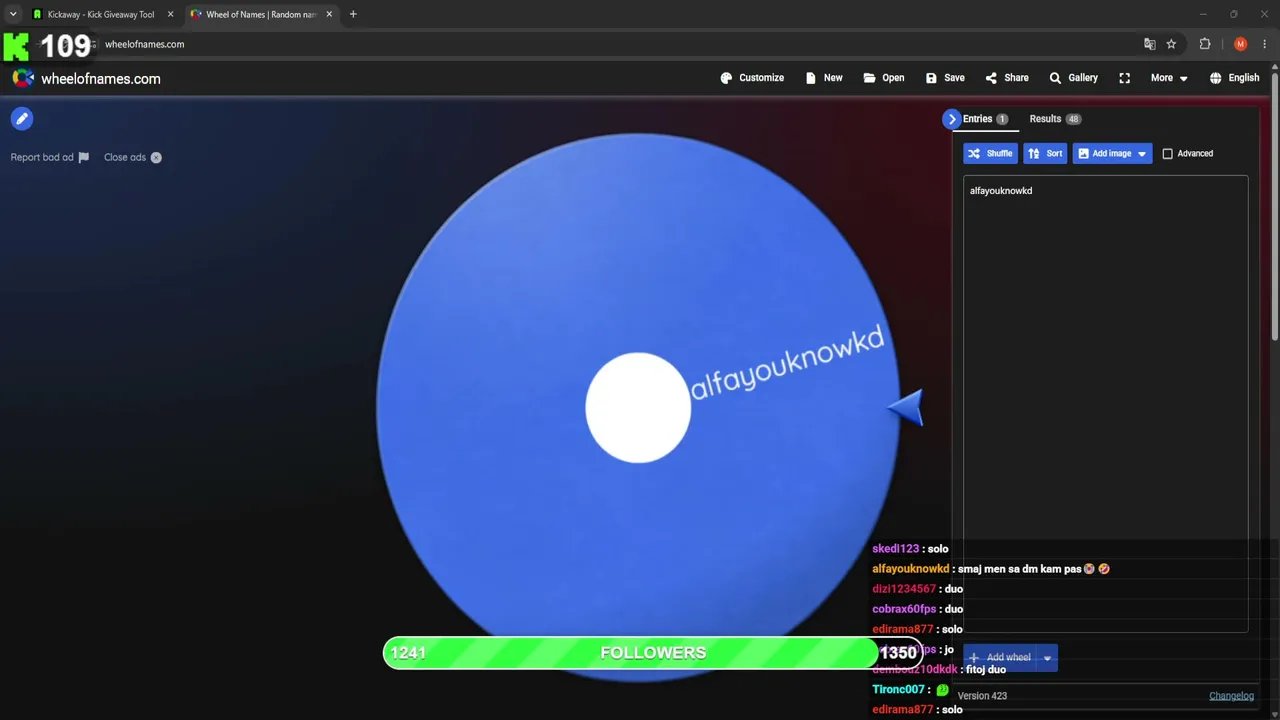Click the alfayouknowkd entry text
The image size is (1280, 720).
pos(1000,191)
